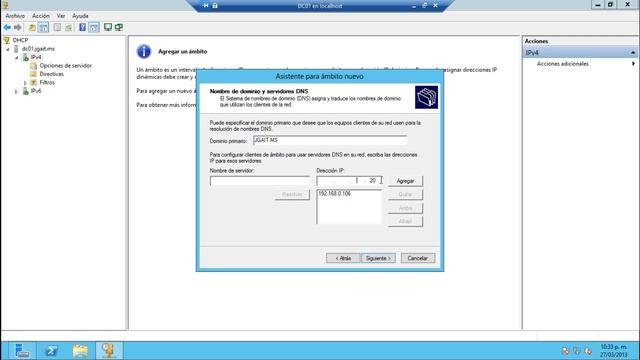Expand the IPv6 tree node
The height and width of the screenshot is (360, 640).
[16, 91]
